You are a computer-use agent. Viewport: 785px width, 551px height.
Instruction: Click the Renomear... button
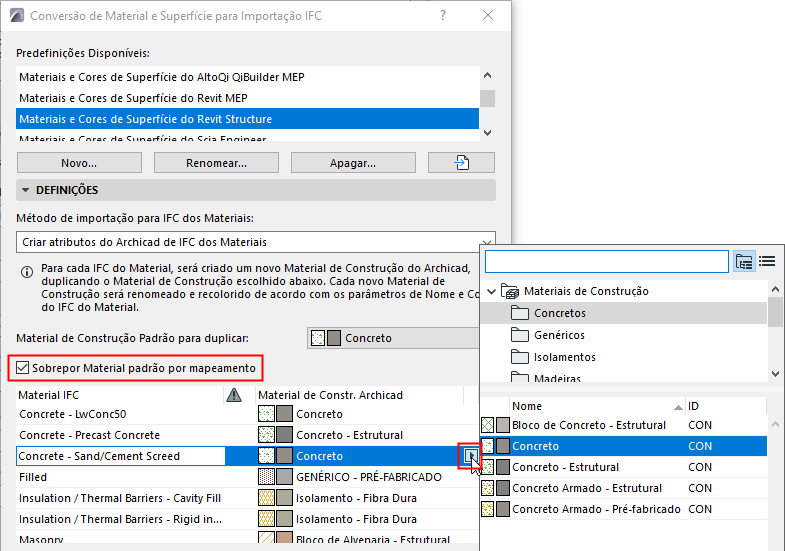216,163
